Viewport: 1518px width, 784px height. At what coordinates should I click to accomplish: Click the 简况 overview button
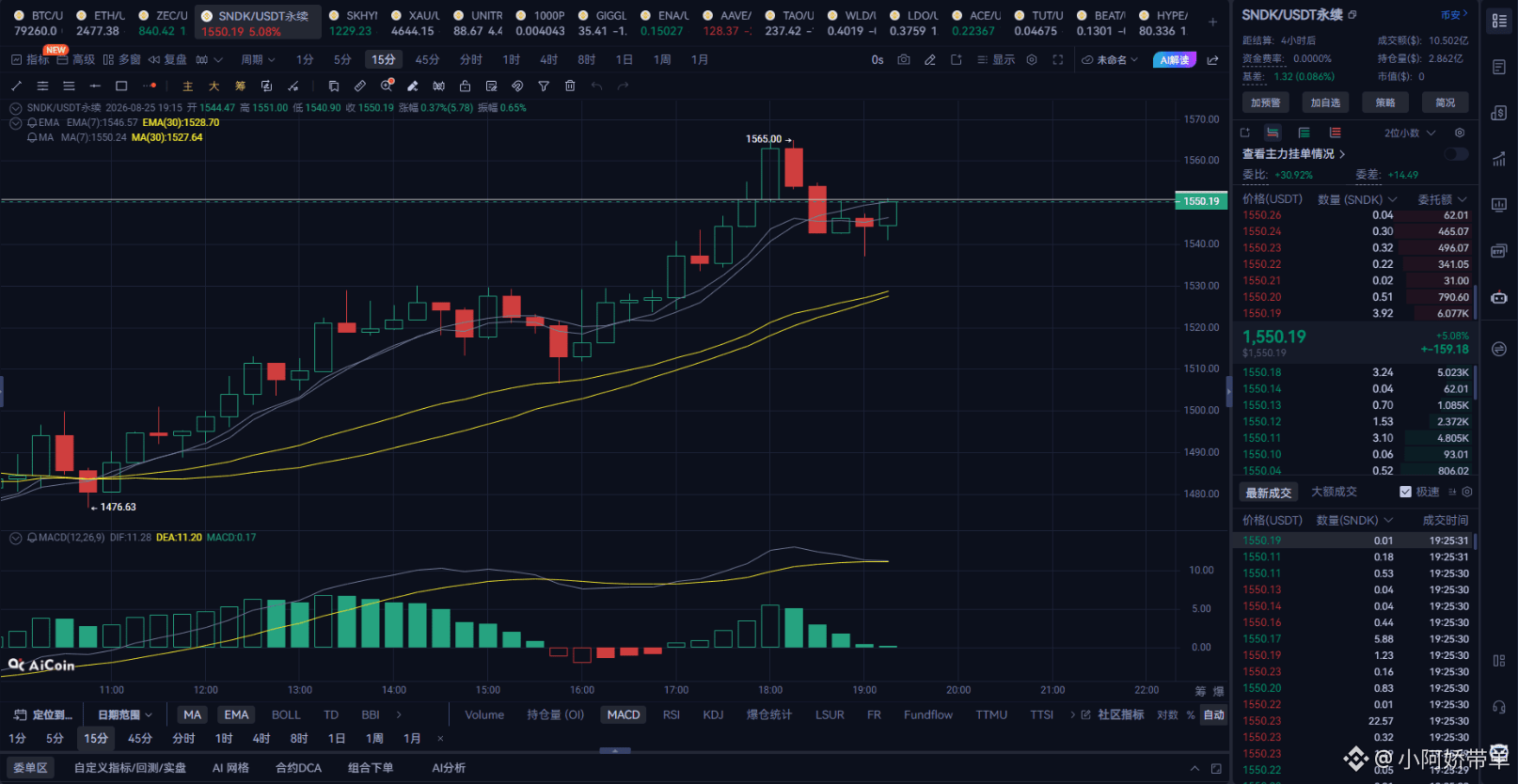(1445, 102)
